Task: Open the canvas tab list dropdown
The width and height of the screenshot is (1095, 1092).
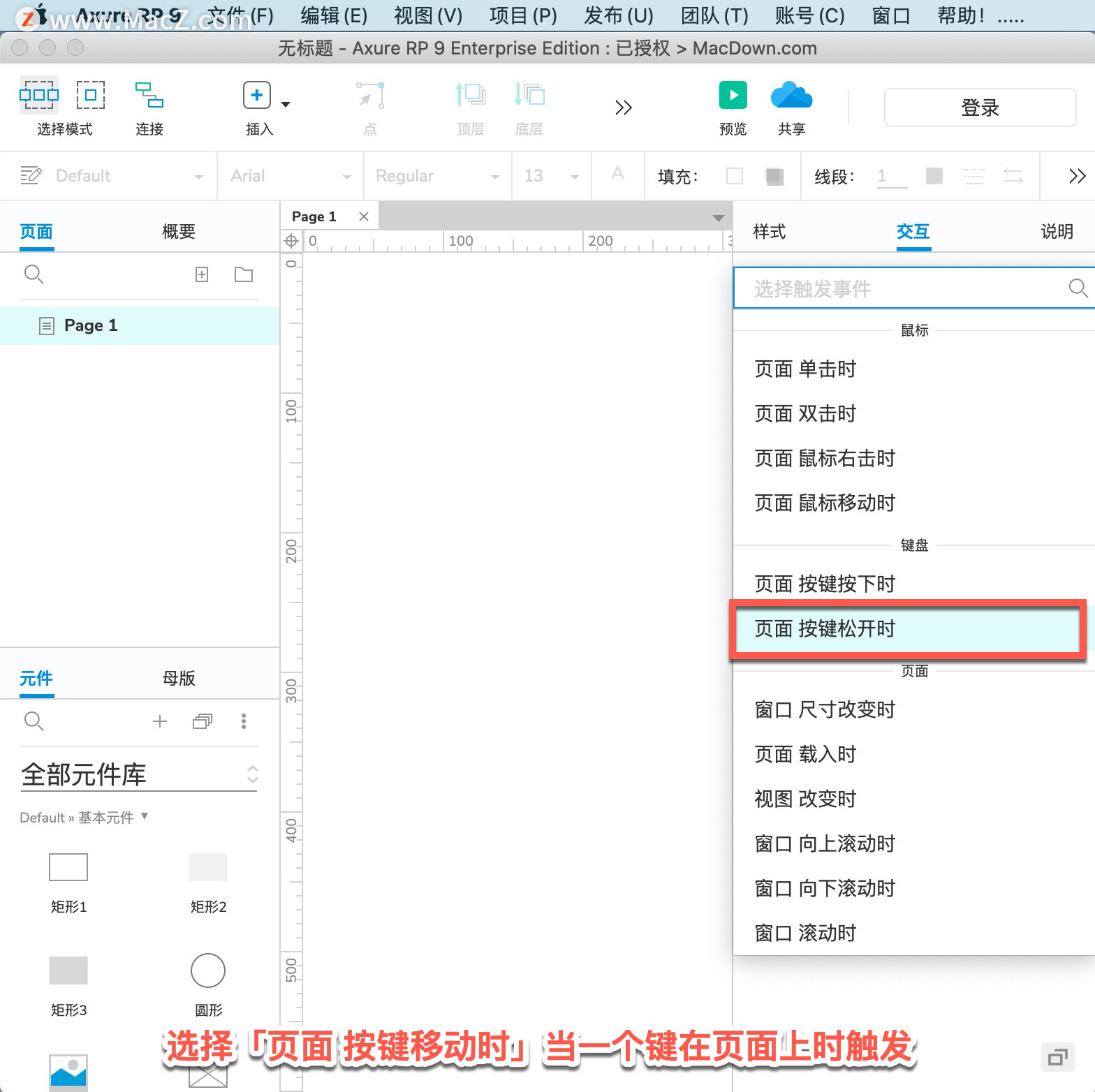Action: pyautogui.click(x=718, y=219)
